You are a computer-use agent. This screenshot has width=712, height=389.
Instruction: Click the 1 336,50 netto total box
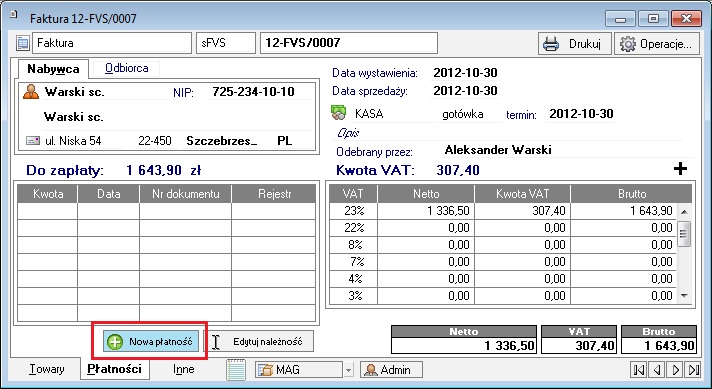464,345
